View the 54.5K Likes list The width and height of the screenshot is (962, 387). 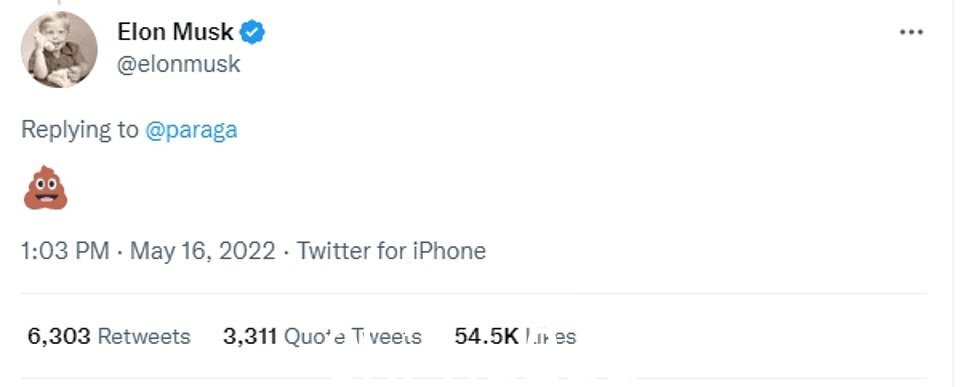[x=515, y=336]
